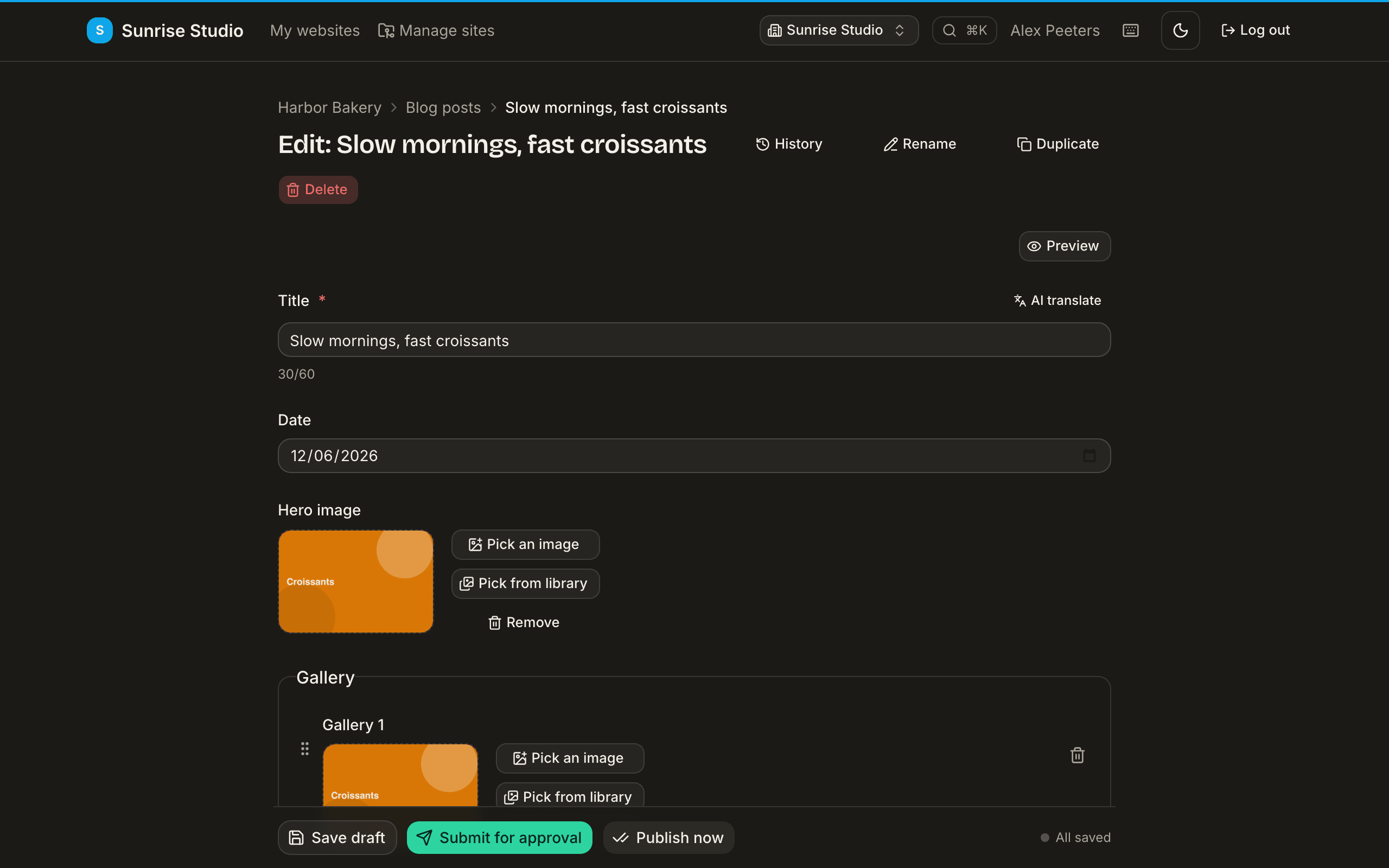Go to Harbor Bakery breadcrumb
The height and width of the screenshot is (868, 1389).
[329, 107]
